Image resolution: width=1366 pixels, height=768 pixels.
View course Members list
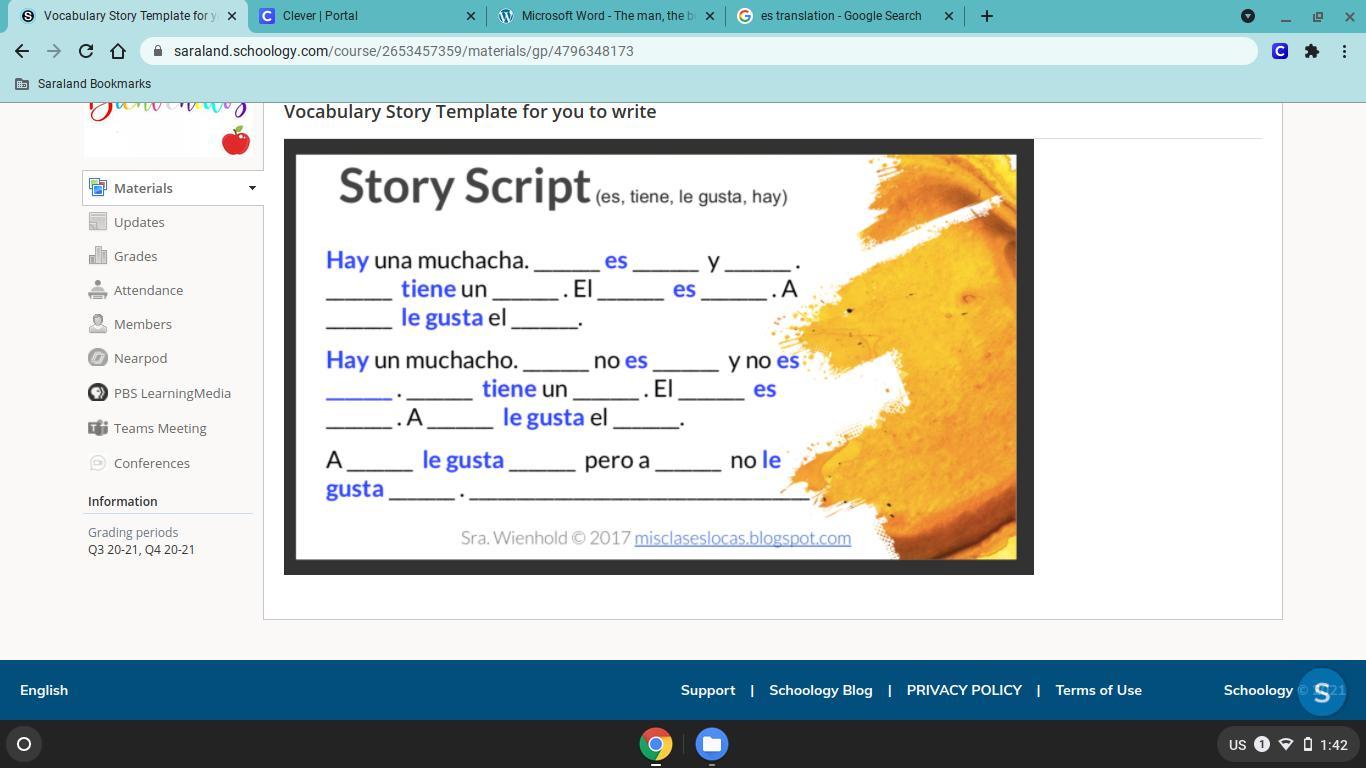(x=142, y=324)
